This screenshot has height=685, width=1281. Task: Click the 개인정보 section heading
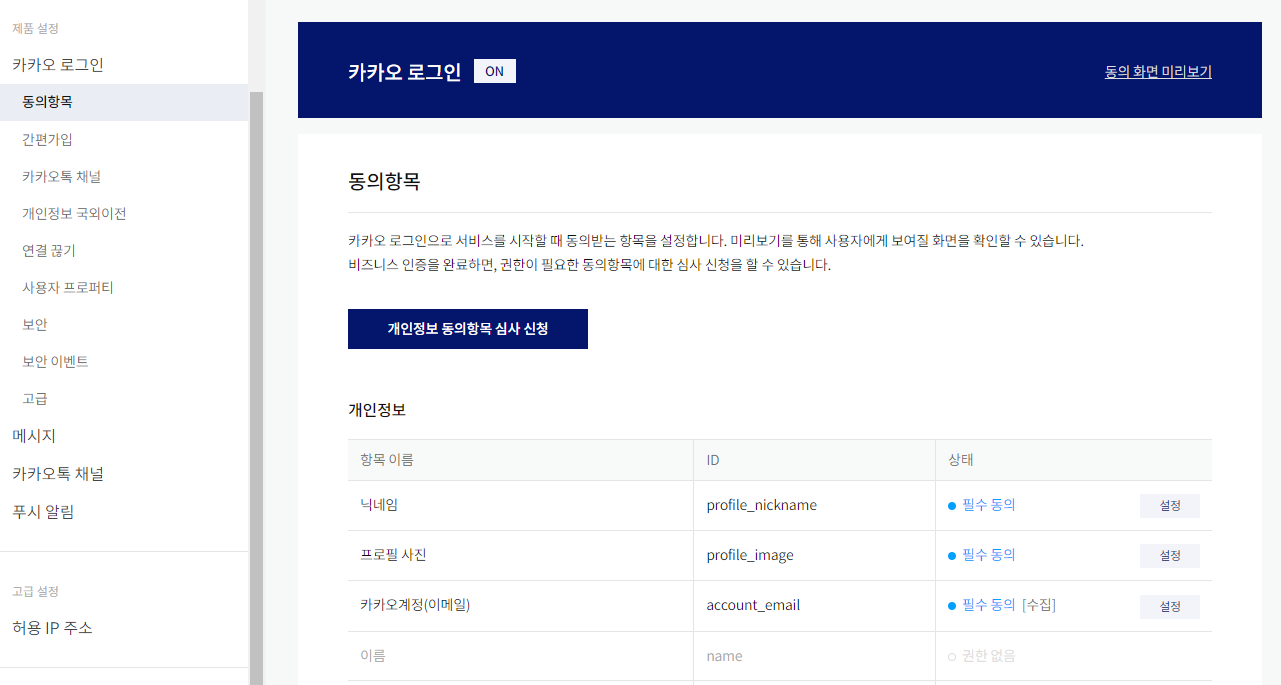pyautogui.click(x=377, y=410)
